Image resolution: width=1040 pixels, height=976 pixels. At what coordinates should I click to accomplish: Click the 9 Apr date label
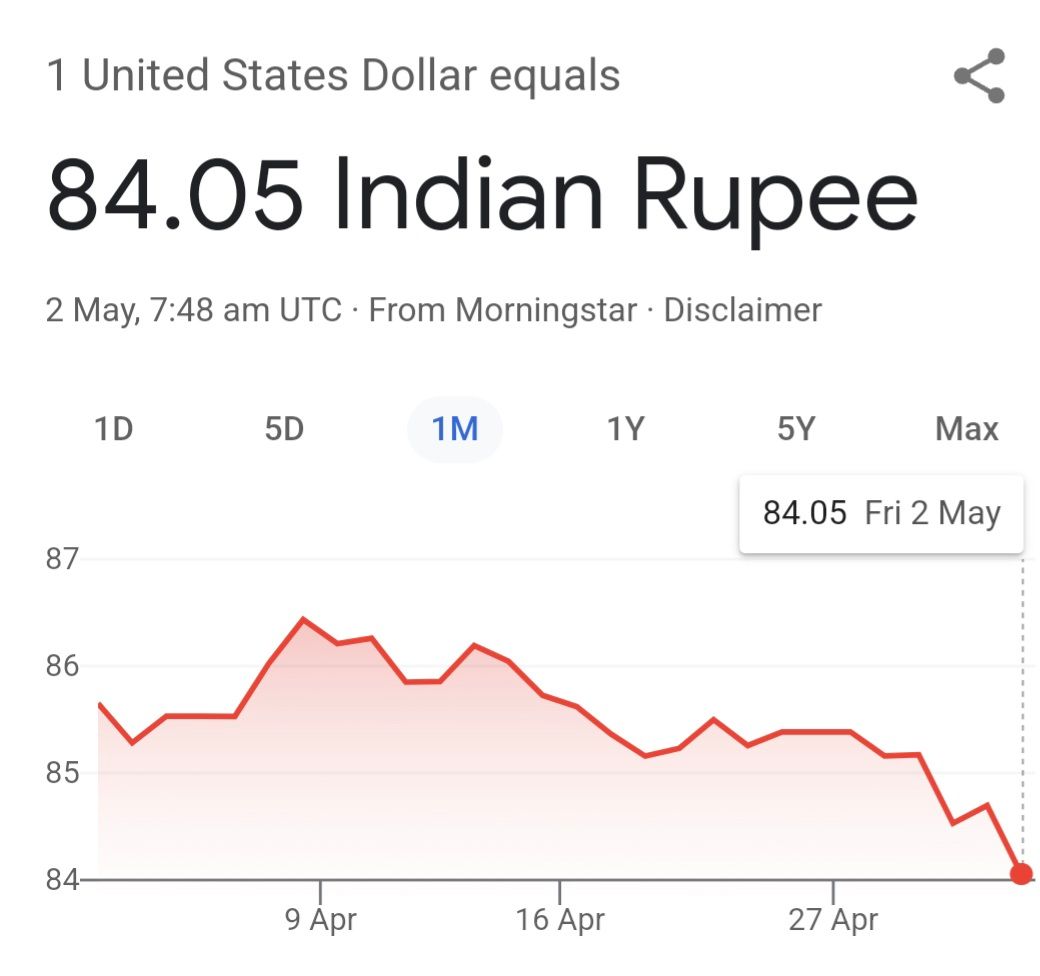tap(321, 919)
